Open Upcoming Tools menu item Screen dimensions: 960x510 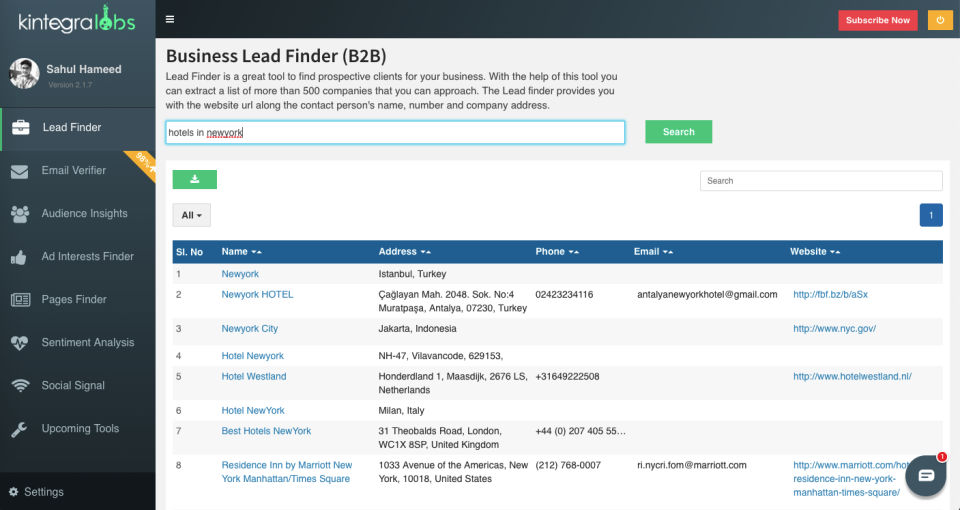tap(78, 429)
